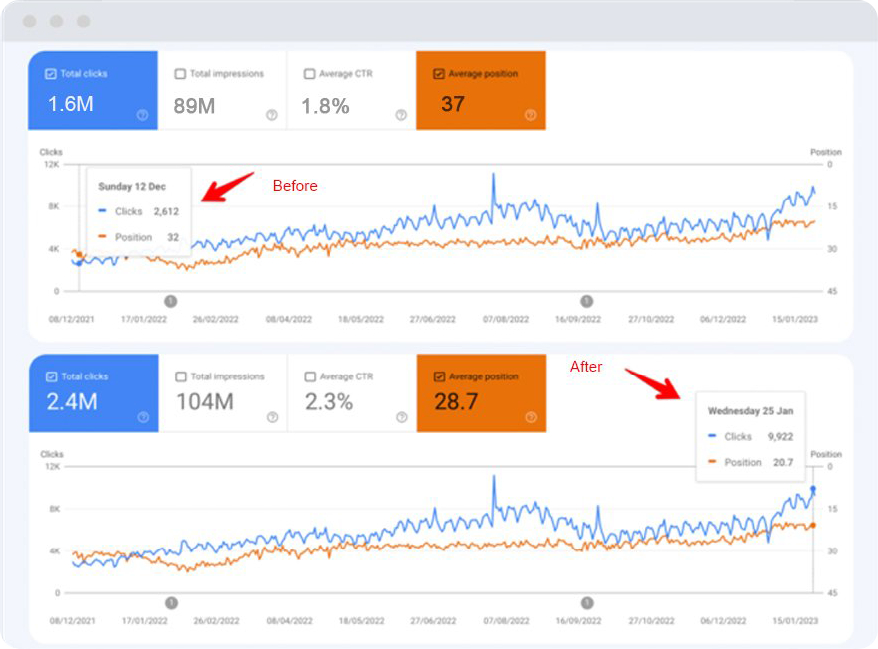Tick Average CTR checkbox on the 2.3% card

[x=309, y=377]
